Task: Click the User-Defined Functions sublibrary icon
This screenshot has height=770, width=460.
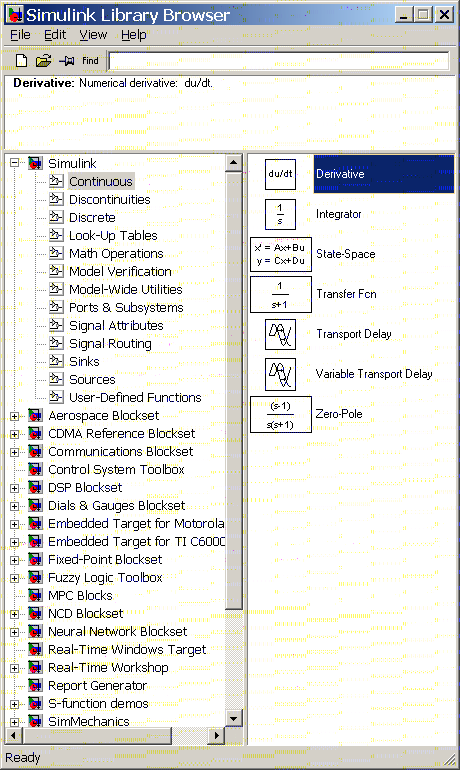Action: tap(56, 397)
